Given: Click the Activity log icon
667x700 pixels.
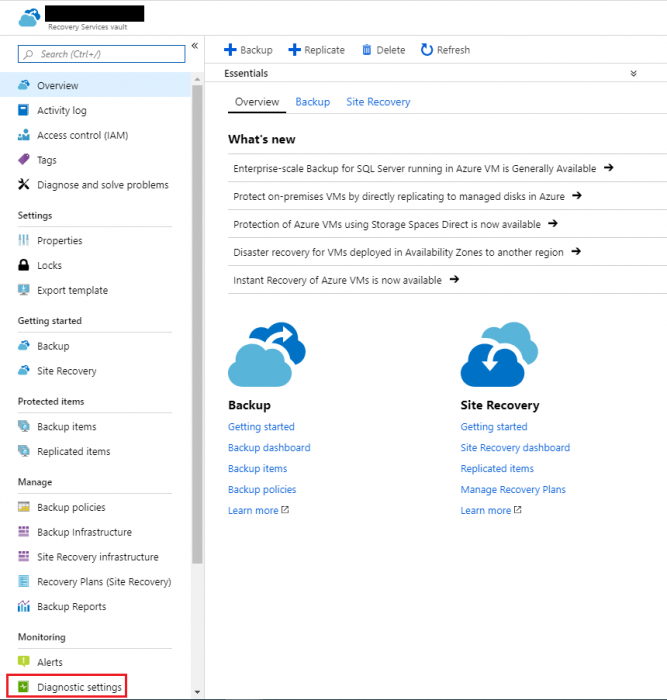Looking at the screenshot, I should 23,110.
